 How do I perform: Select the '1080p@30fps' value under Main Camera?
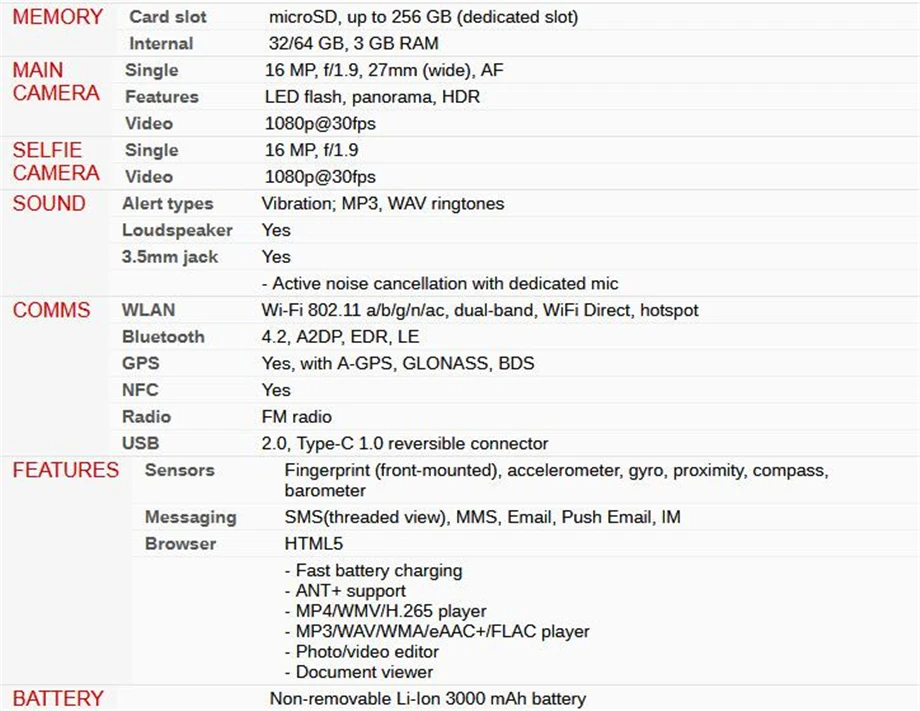coord(320,124)
